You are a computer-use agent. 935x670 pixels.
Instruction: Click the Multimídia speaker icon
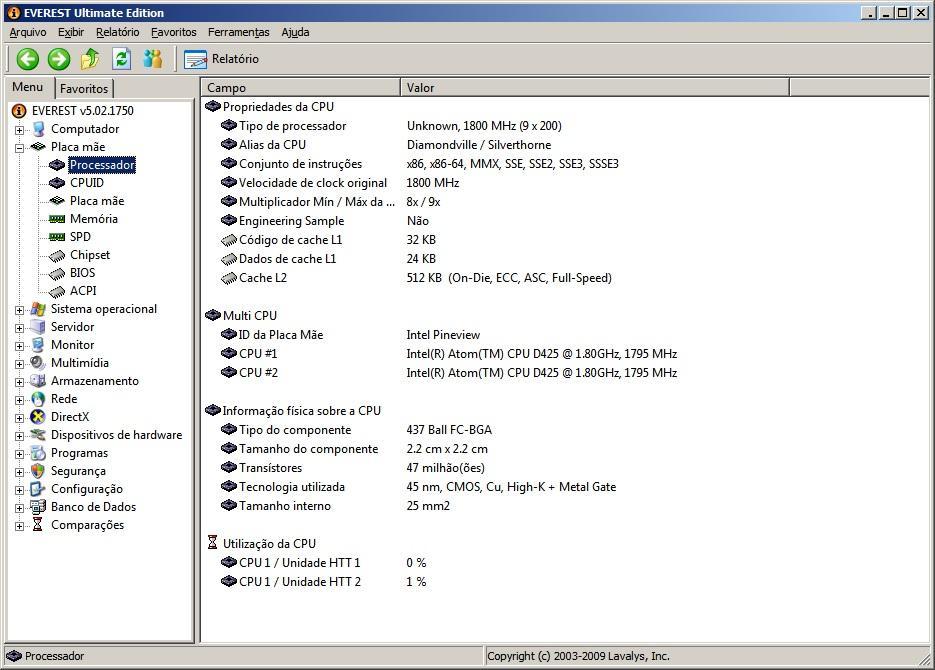point(38,363)
